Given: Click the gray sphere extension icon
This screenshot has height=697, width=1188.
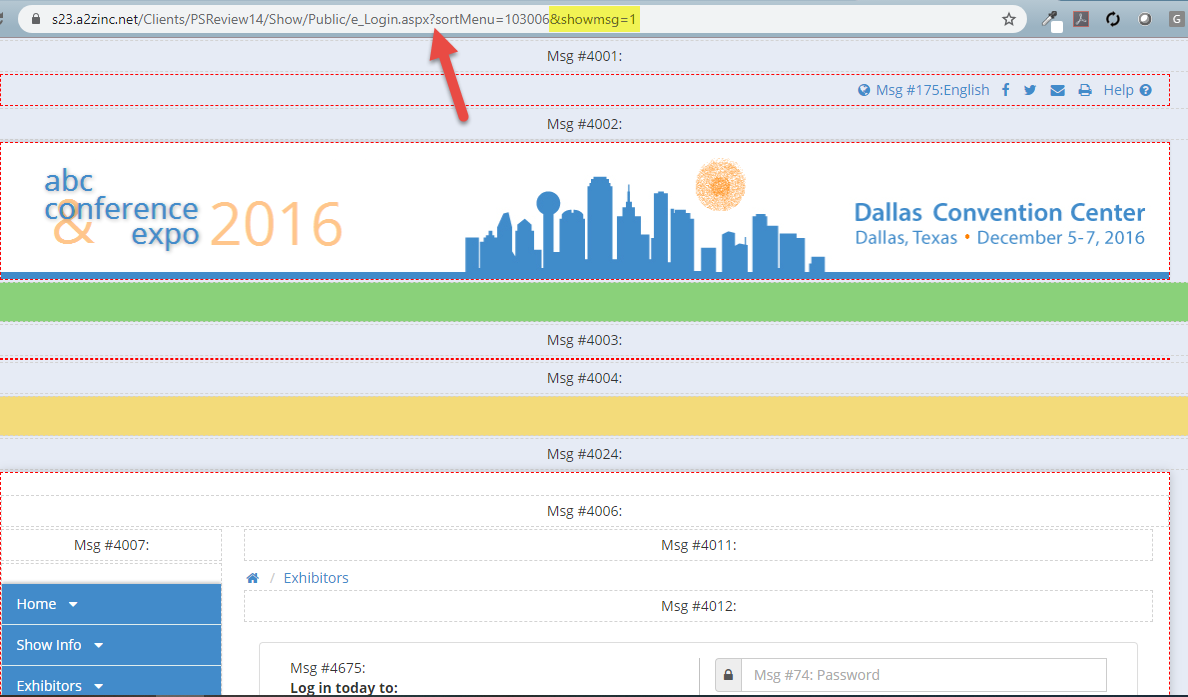Looking at the screenshot, I should click(x=1145, y=19).
